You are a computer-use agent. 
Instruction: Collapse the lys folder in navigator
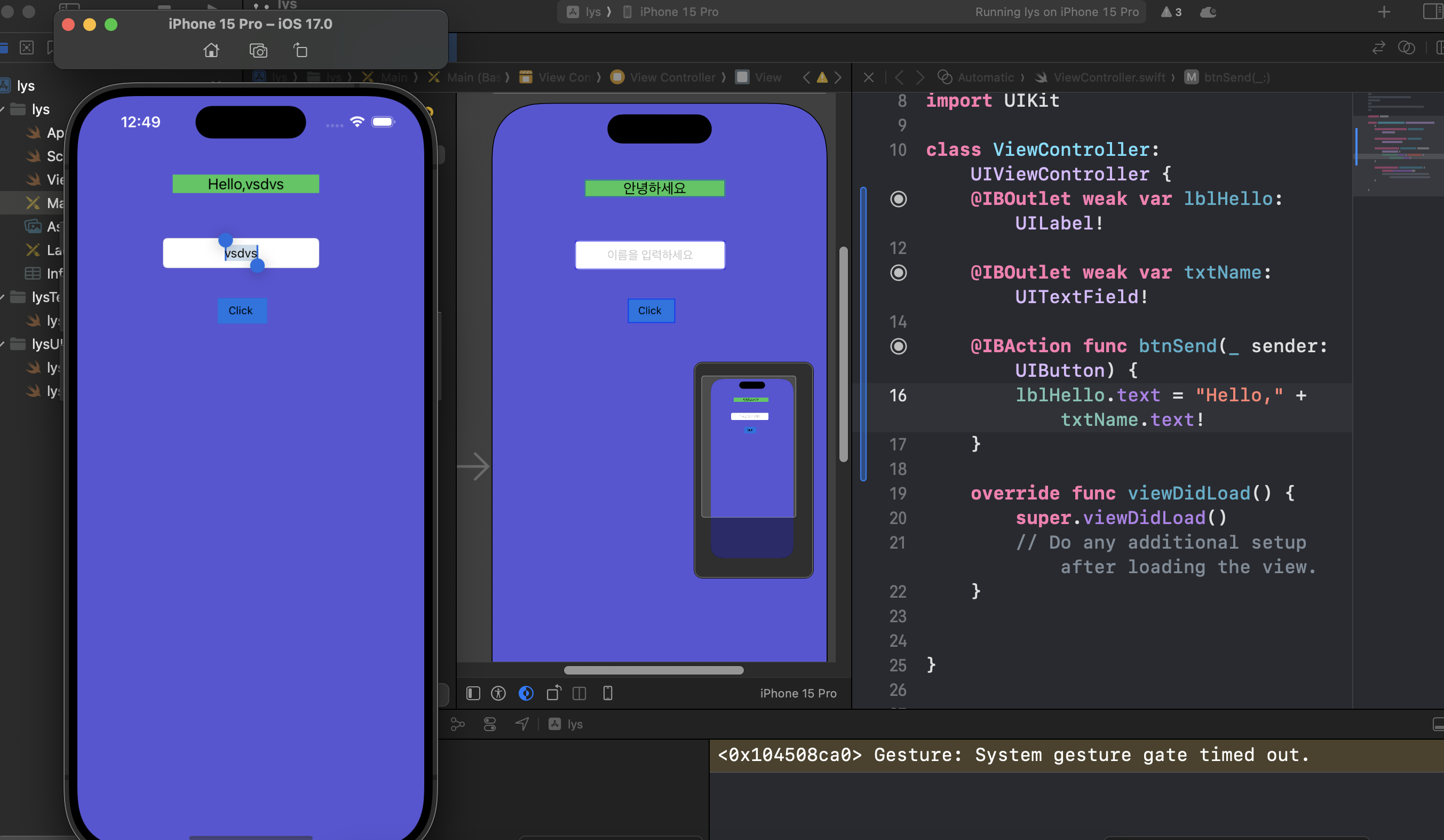[3, 109]
